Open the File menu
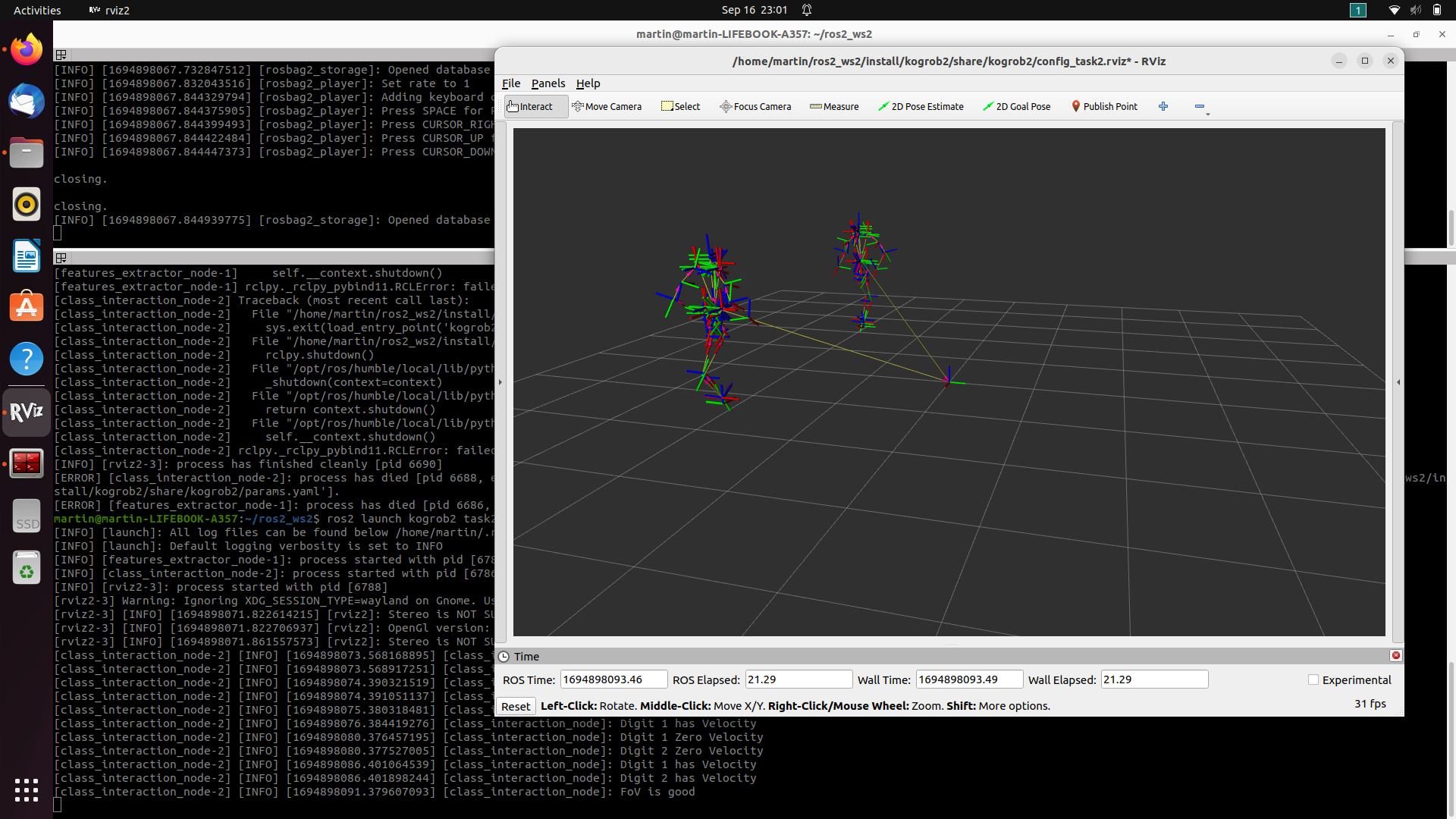Image resolution: width=1456 pixels, height=819 pixels. point(511,83)
